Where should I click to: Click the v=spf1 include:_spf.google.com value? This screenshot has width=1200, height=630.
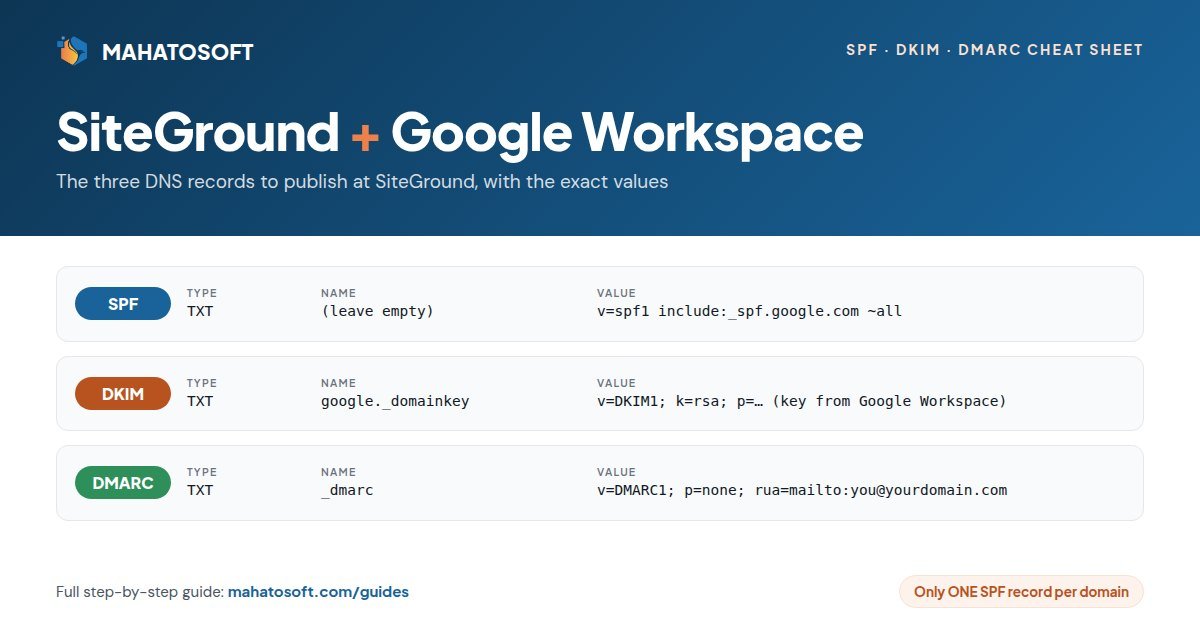point(749,311)
